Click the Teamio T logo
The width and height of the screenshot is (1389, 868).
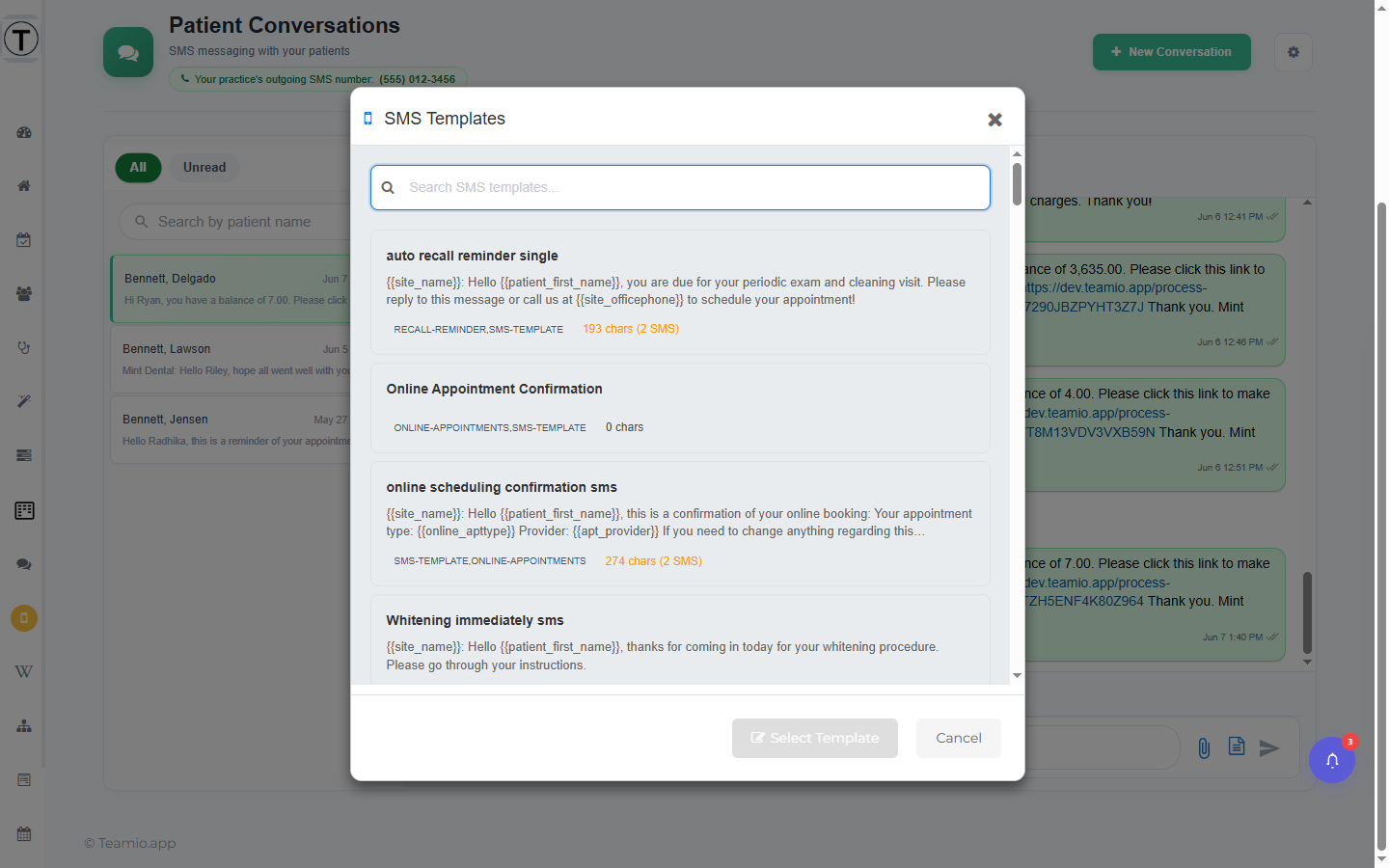pyautogui.click(x=21, y=40)
